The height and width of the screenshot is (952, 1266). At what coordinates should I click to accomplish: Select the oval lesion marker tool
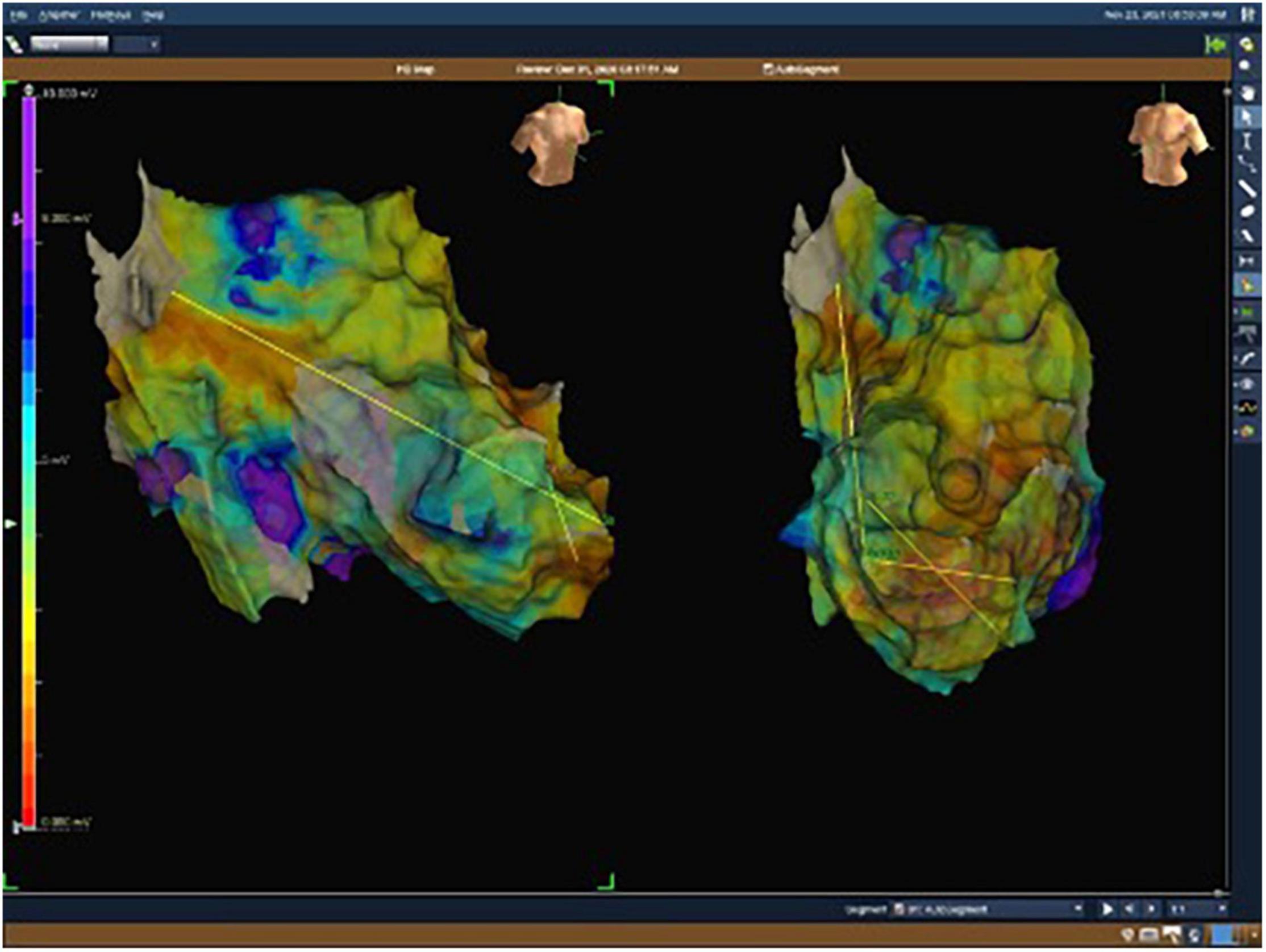click(x=1247, y=212)
